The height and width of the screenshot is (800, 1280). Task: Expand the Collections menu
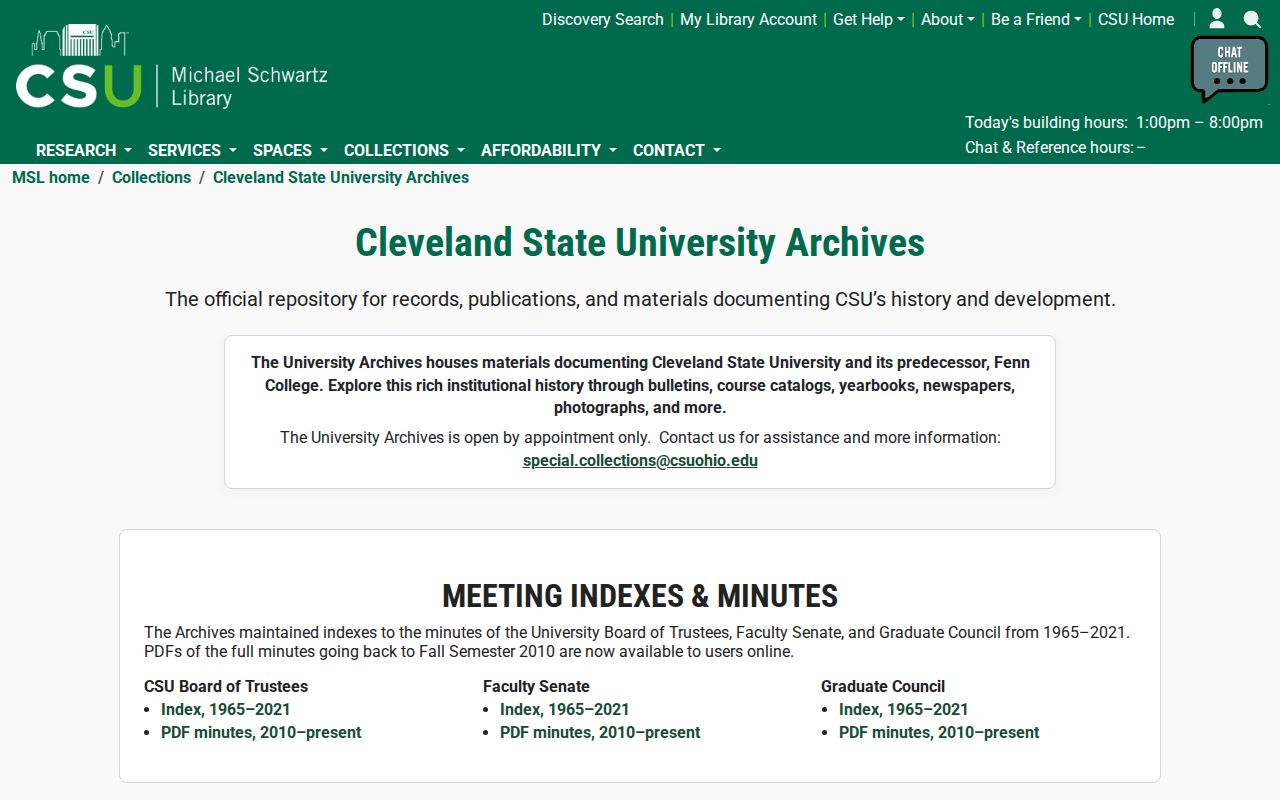pyautogui.click(x=404, y=150)
